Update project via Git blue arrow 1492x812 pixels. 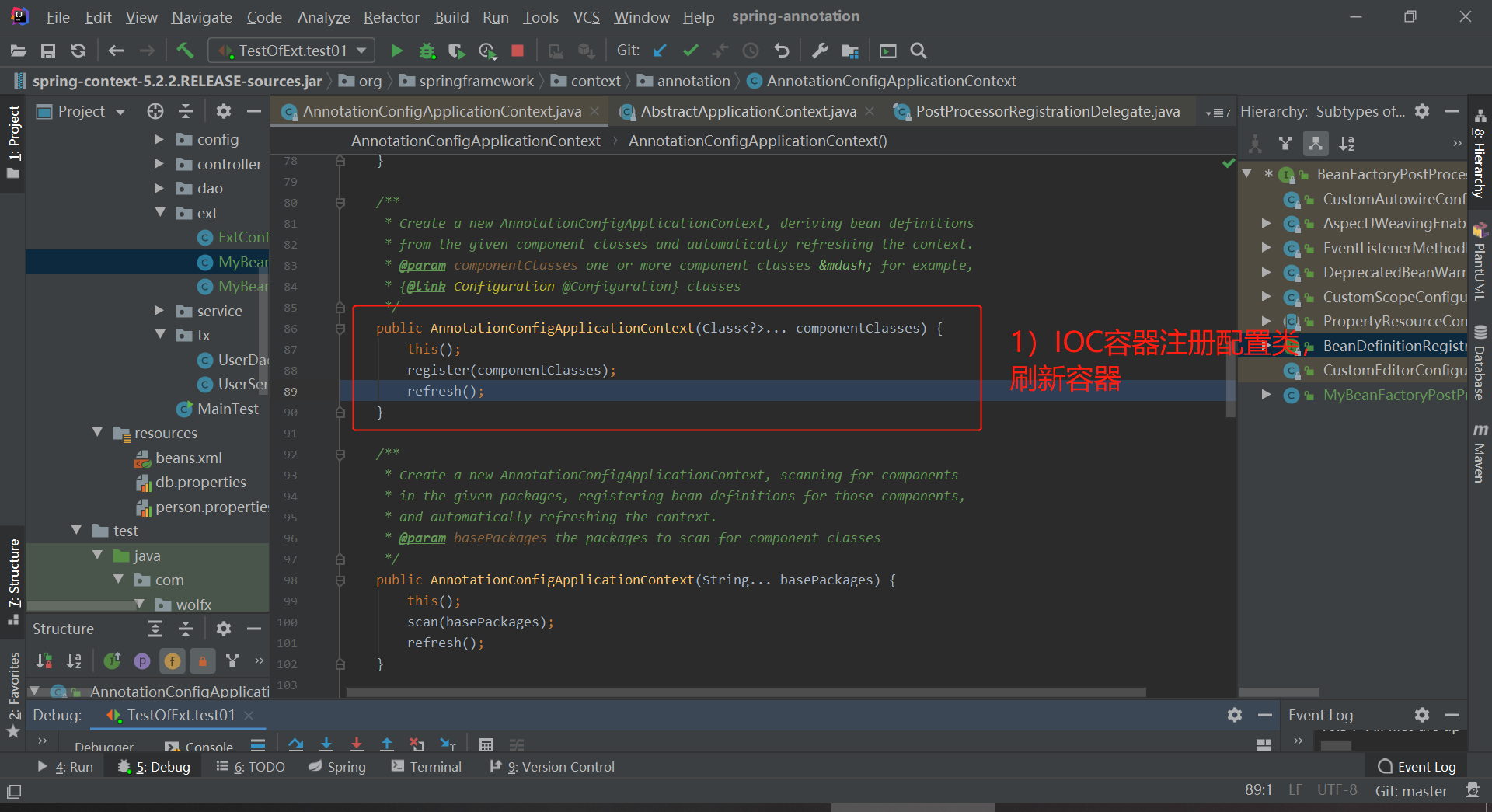[x=661, y=51]
